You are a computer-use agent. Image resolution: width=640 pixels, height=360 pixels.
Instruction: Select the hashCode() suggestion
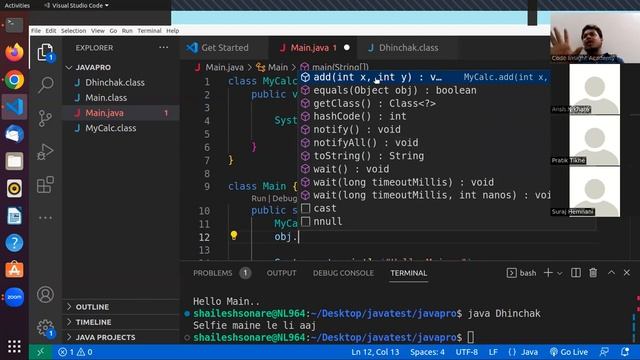tap(424, 116)
